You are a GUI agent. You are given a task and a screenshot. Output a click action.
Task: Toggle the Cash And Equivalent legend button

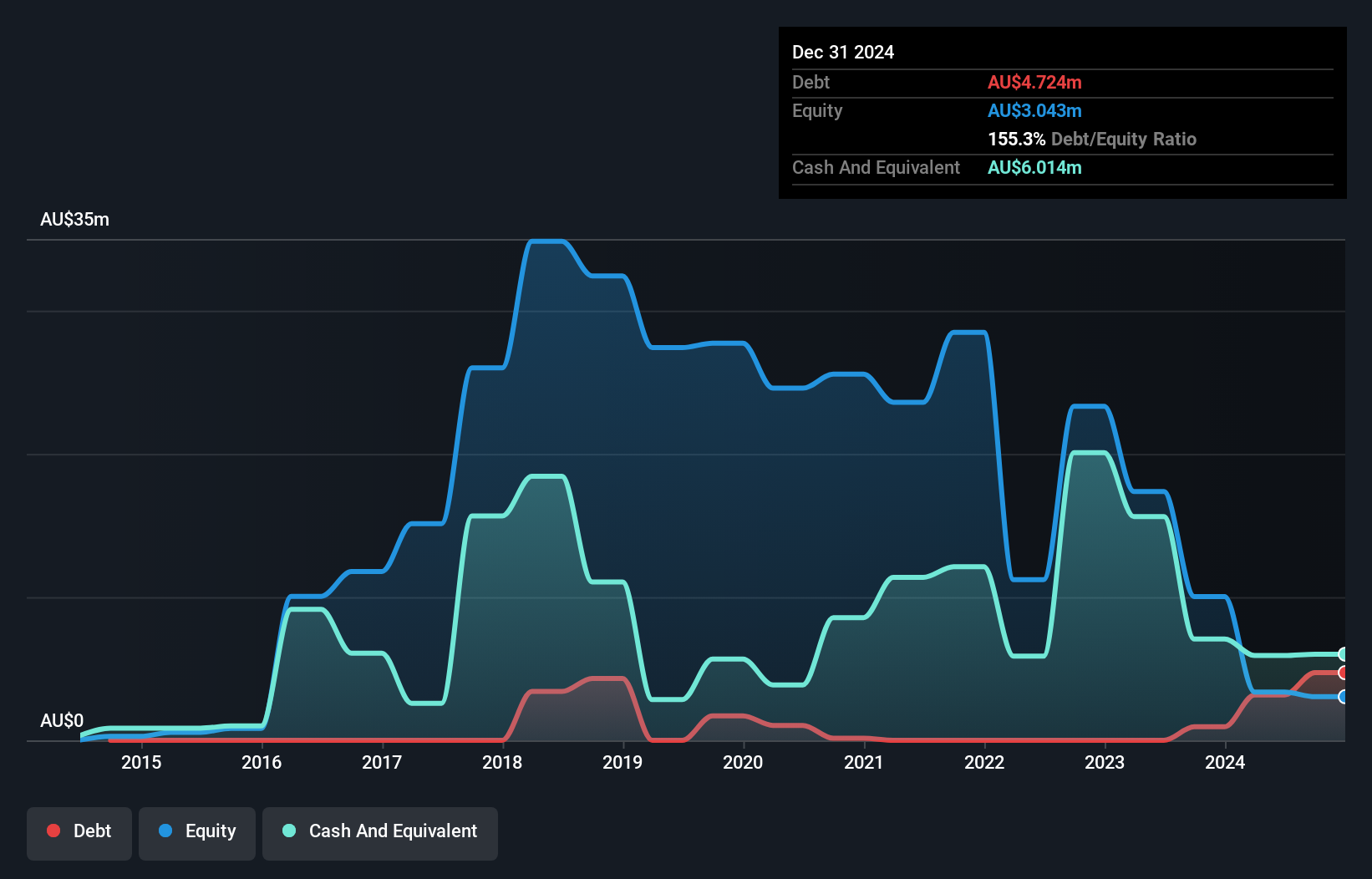pos(380,833)
